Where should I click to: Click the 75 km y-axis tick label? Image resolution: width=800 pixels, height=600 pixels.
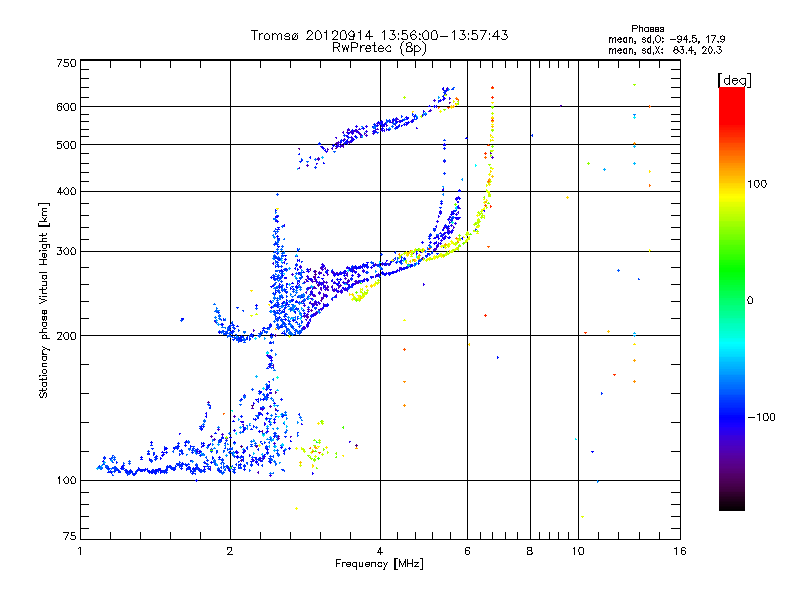pos(70,536)
